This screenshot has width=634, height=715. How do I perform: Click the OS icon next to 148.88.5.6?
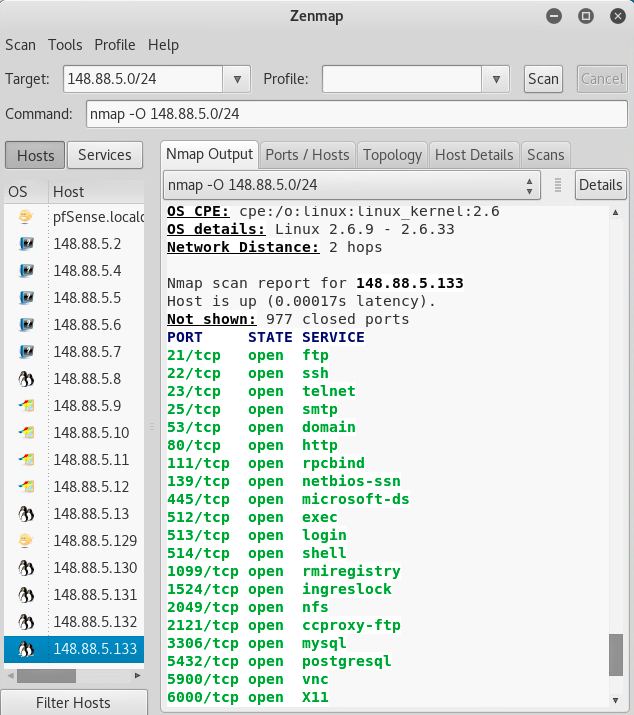[x=26, y=324]
